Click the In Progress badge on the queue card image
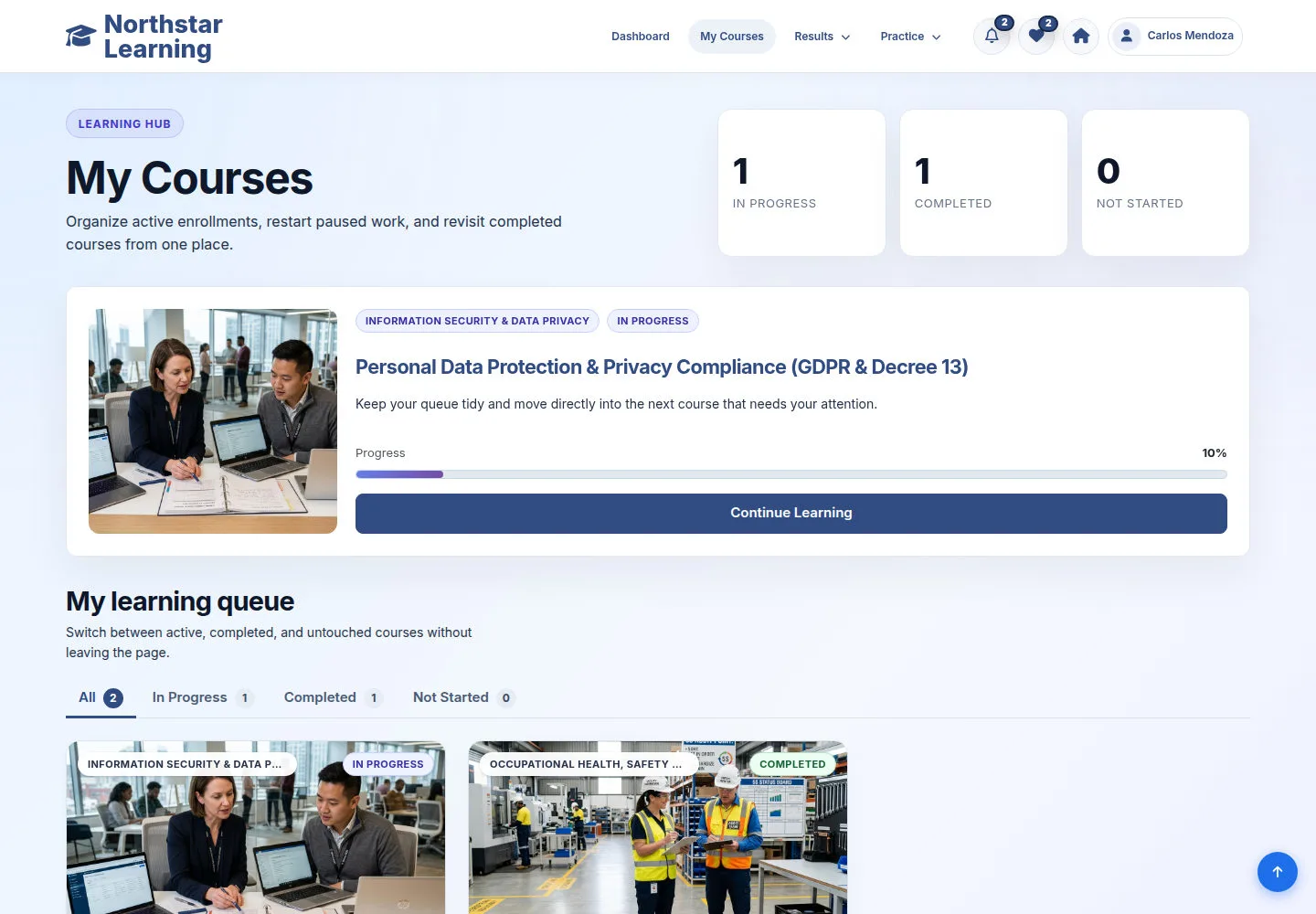The height and width of the screenshot is (914, 1316). point(387,764)
